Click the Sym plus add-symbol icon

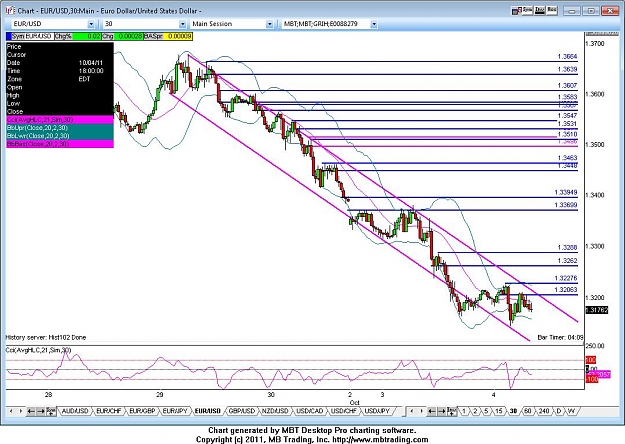click(x=51, y=411)
